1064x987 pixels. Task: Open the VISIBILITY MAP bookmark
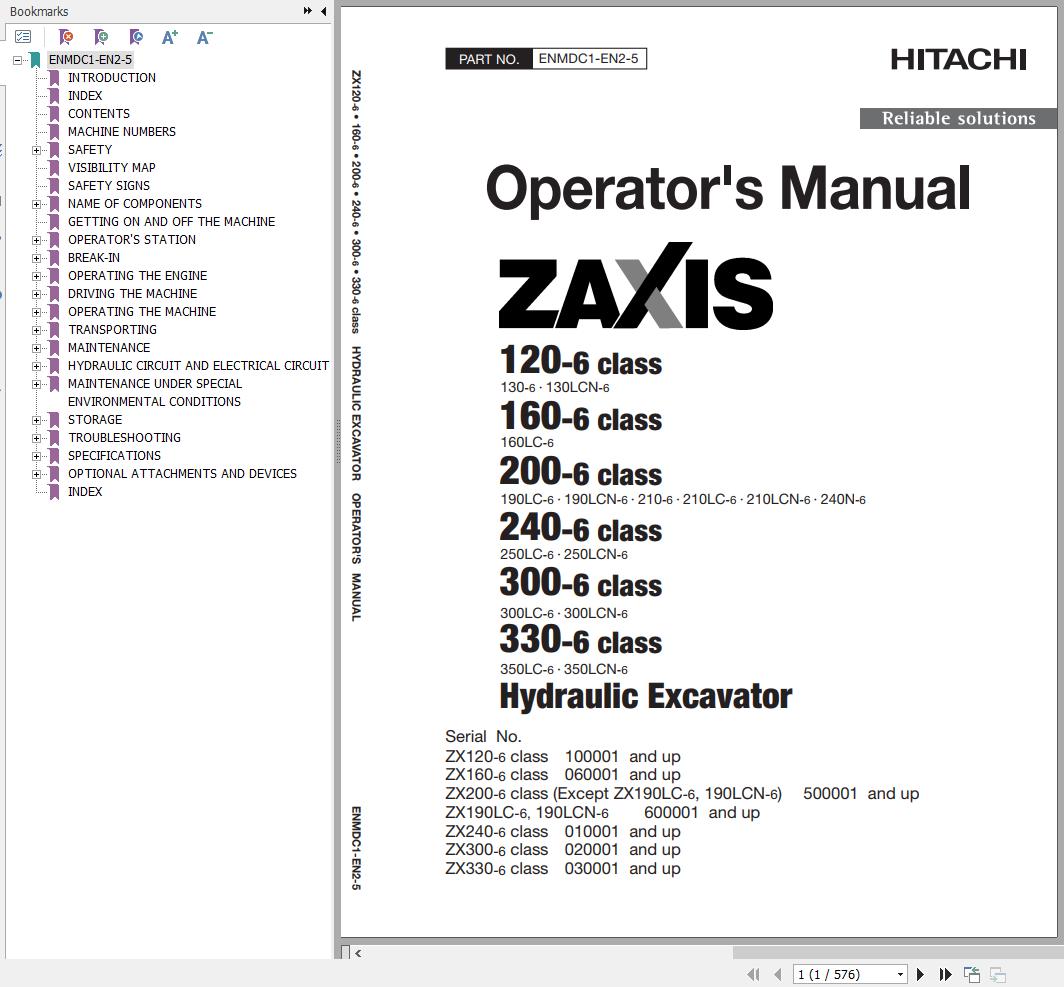112,168
